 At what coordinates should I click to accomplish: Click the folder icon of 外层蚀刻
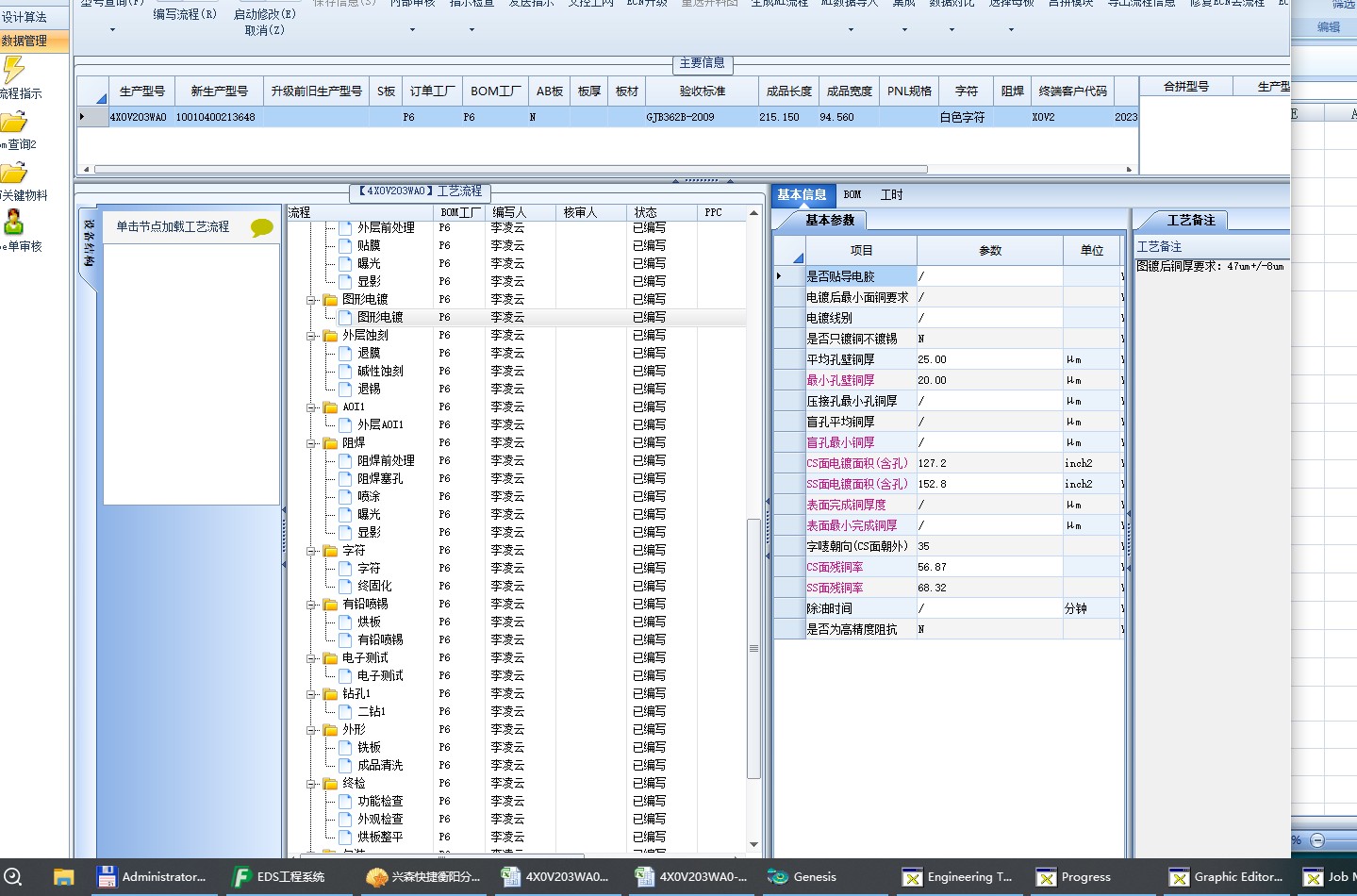(x=330, y=335)
